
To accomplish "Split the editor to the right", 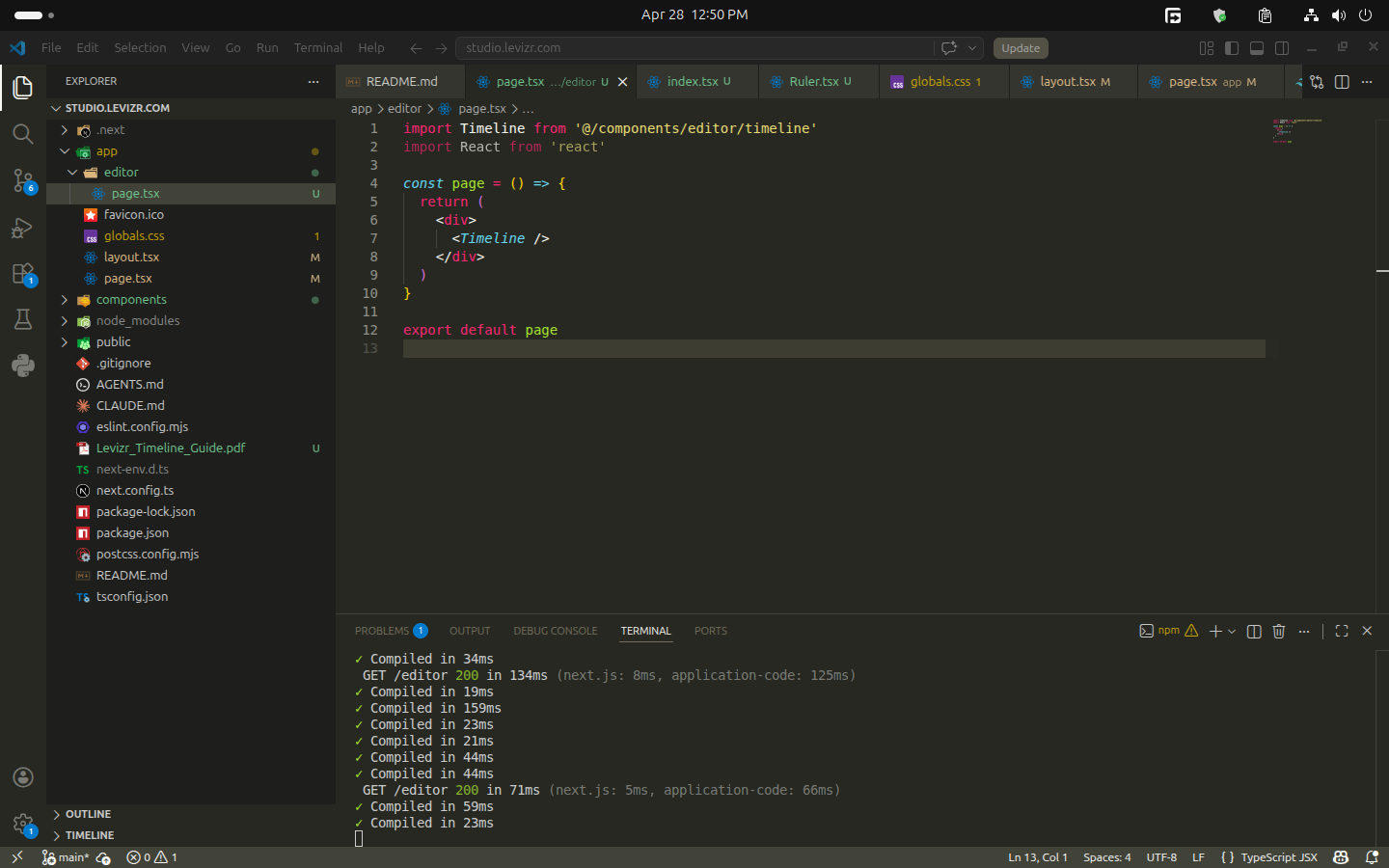I will (x=1342, y=82).
